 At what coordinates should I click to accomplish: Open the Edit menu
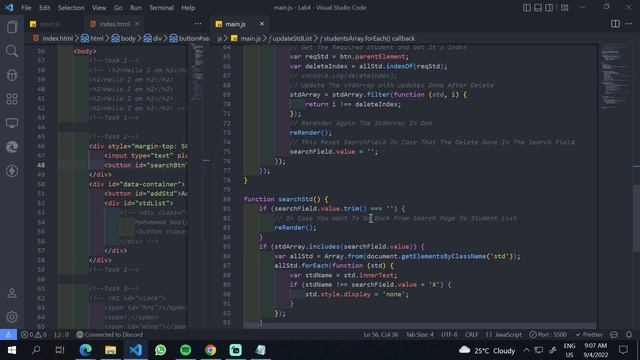tap(44, 8)
